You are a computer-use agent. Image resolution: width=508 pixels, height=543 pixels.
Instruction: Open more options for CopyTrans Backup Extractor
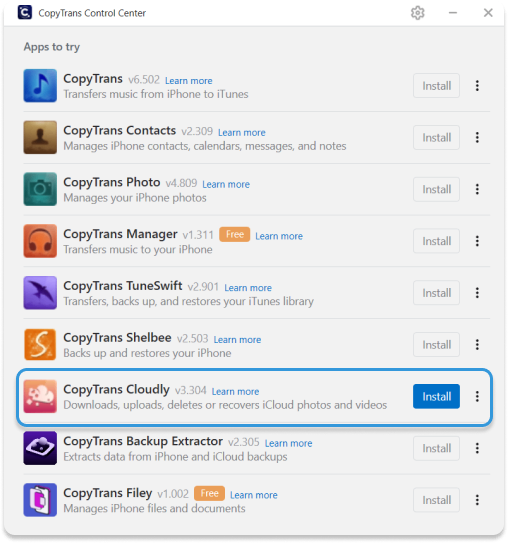point(477,448)
